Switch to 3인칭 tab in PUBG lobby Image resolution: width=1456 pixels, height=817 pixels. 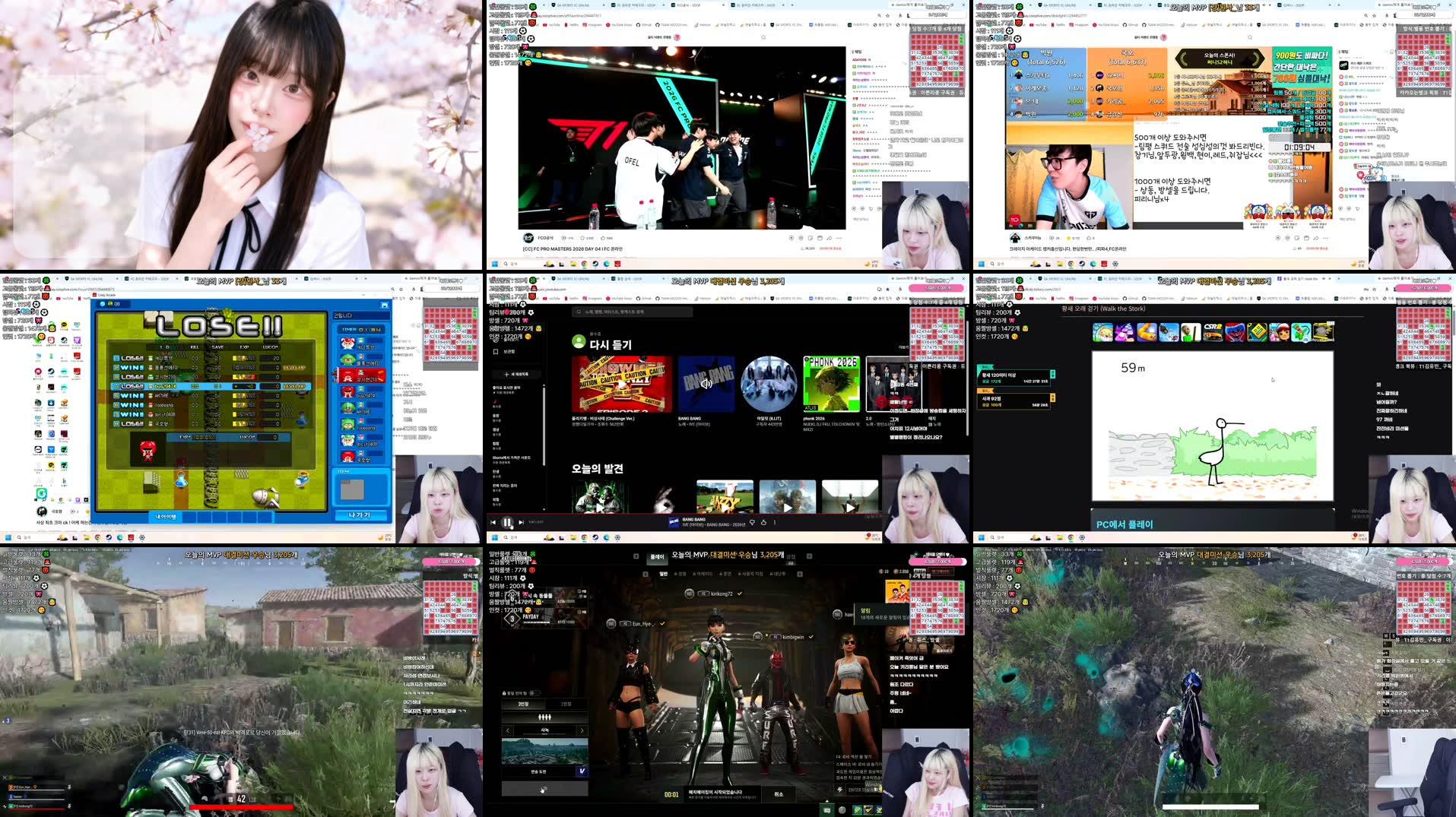pos(523,704)
